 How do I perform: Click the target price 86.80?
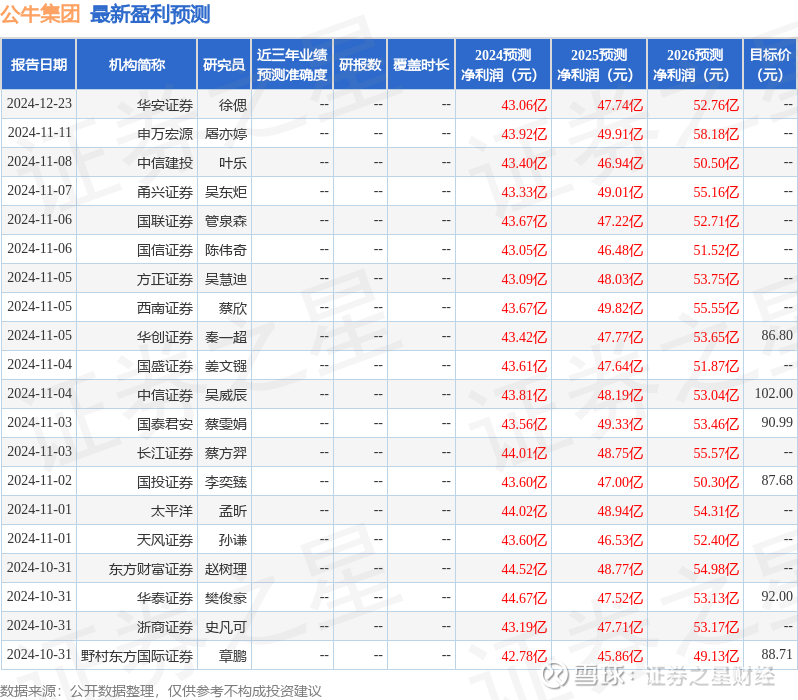tap(777, 335)
